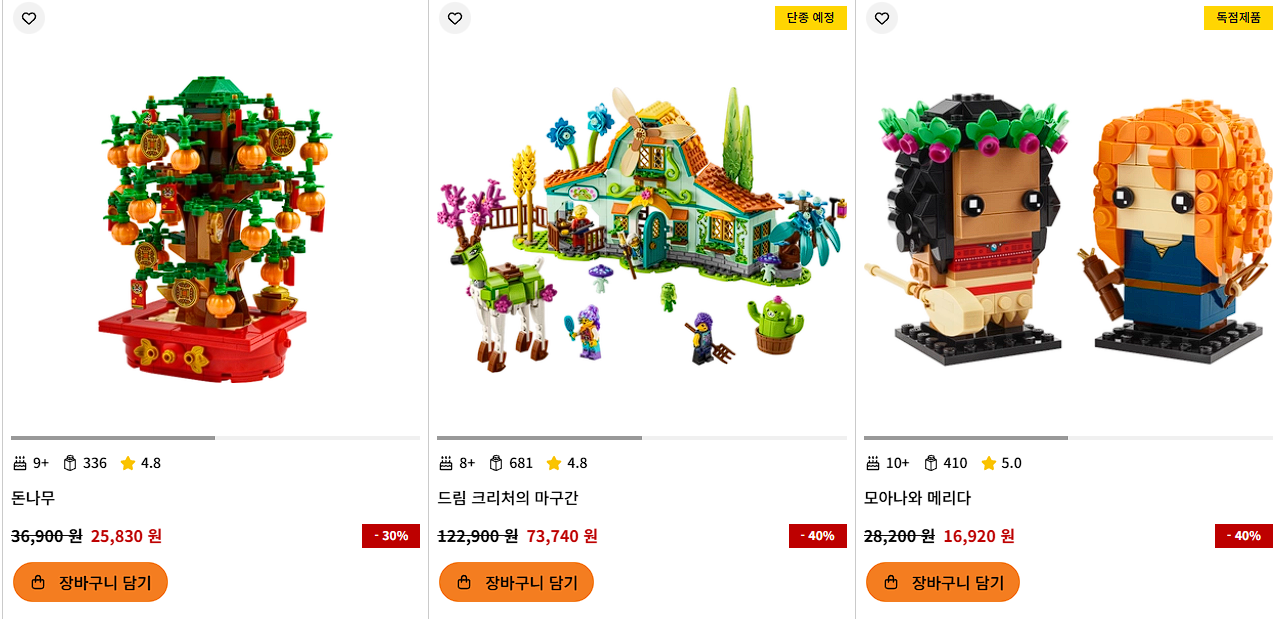Add 돈나무 to the shopping cart
Image resolution: width=1278 pixels, height=619 pixels.
click(x=90, y=582)
